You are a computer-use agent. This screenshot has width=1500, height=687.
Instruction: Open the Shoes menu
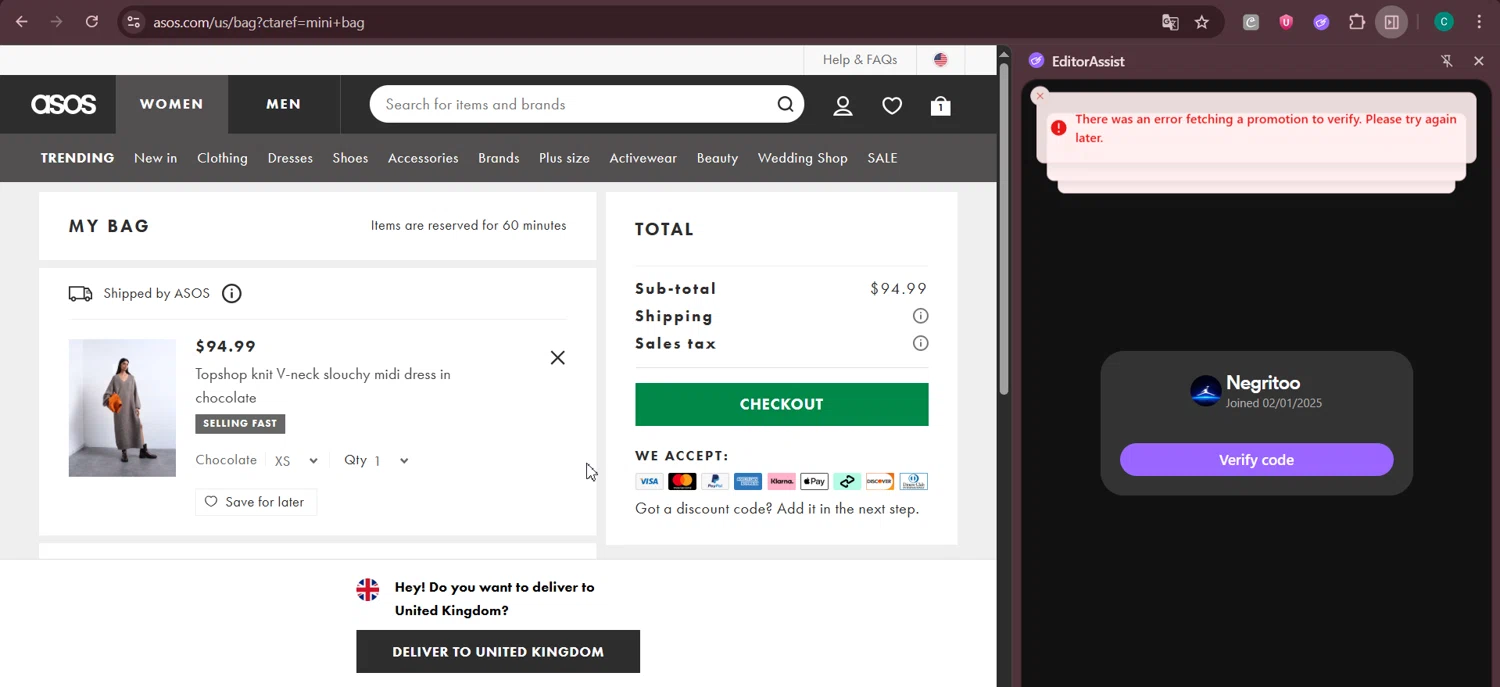350,158
